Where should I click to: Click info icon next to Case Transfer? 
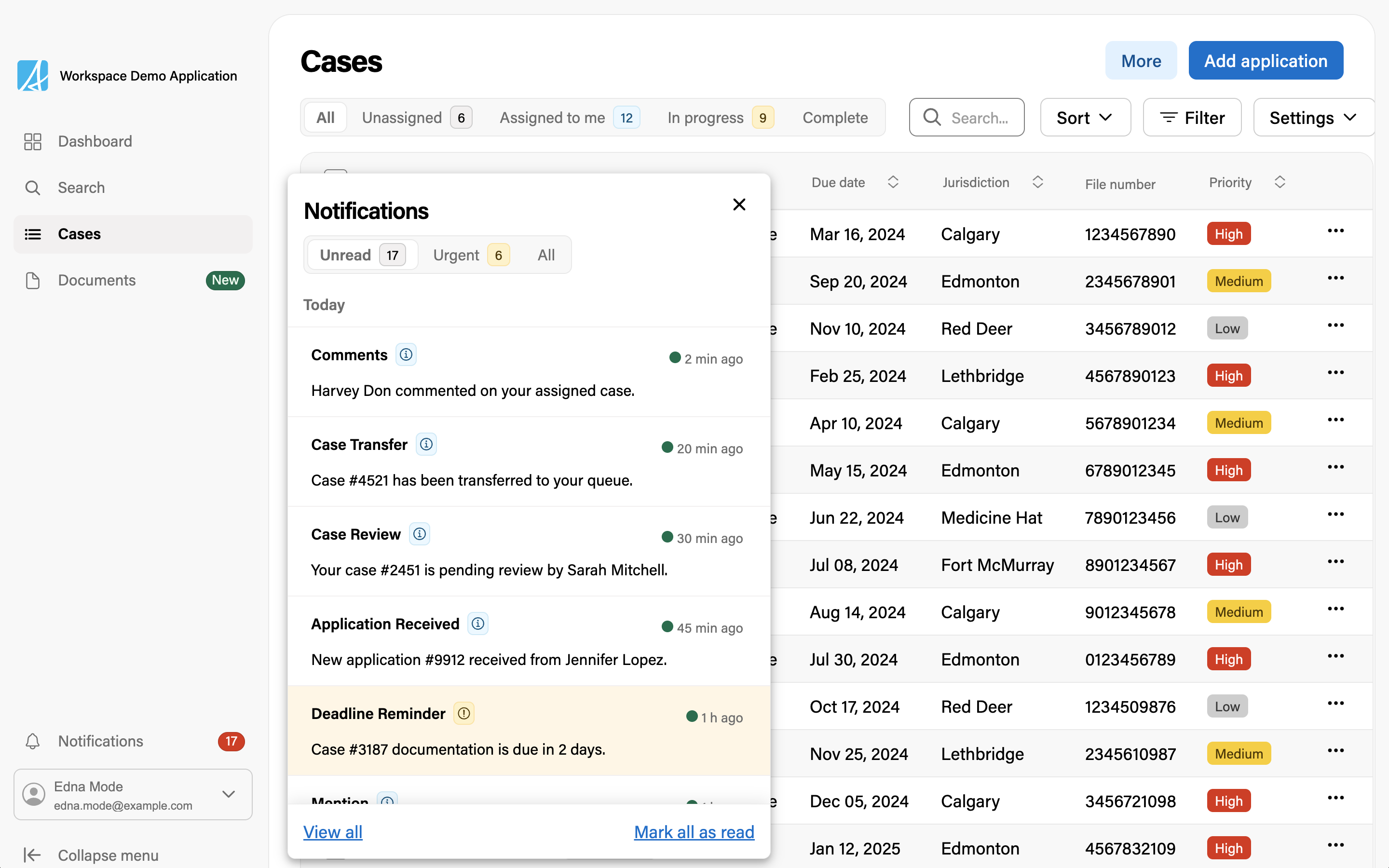pyautogui.click(x=426, y=444)
